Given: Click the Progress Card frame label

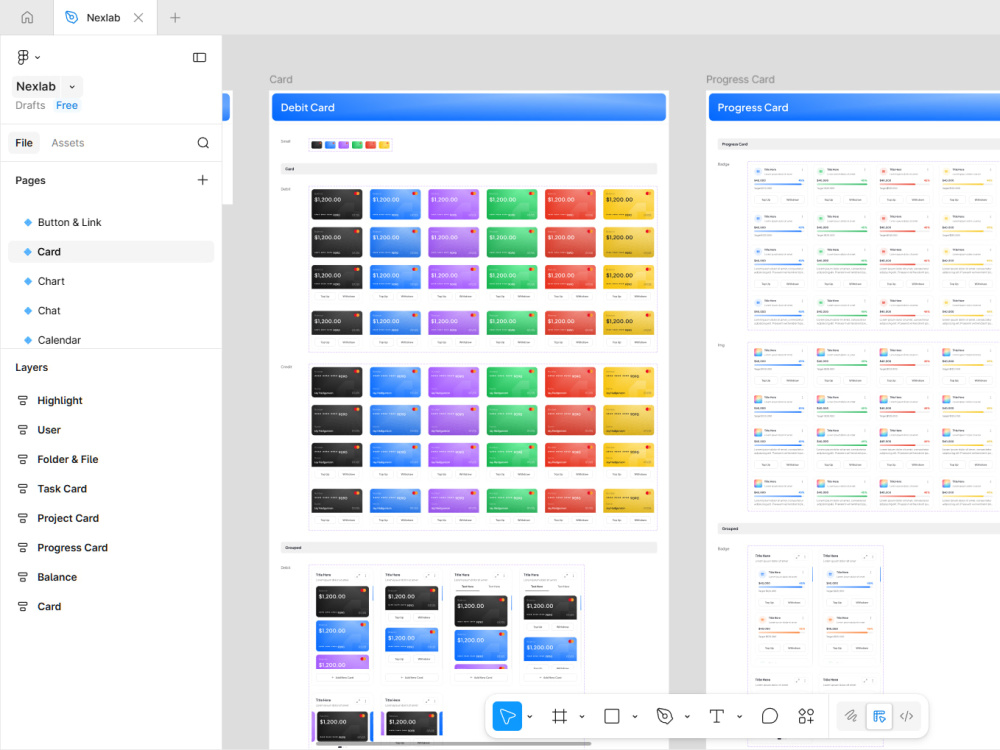Looking at the screenshot, I should point(740,80).
